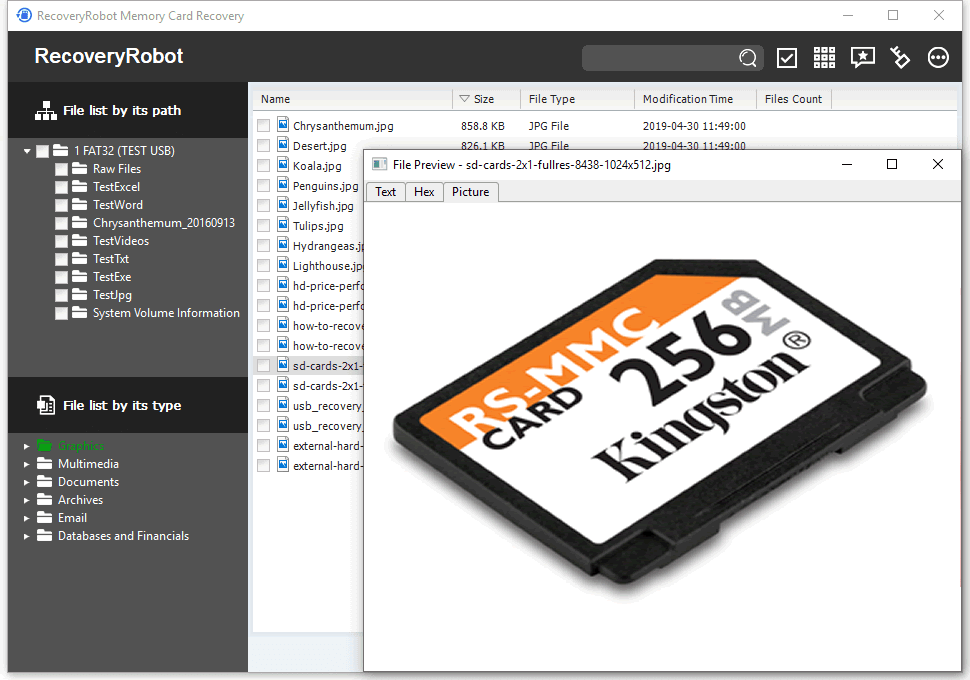Screen dimensions: 970x680
Task: Click the Documents folder icon
Action: [x=44, y=481]
